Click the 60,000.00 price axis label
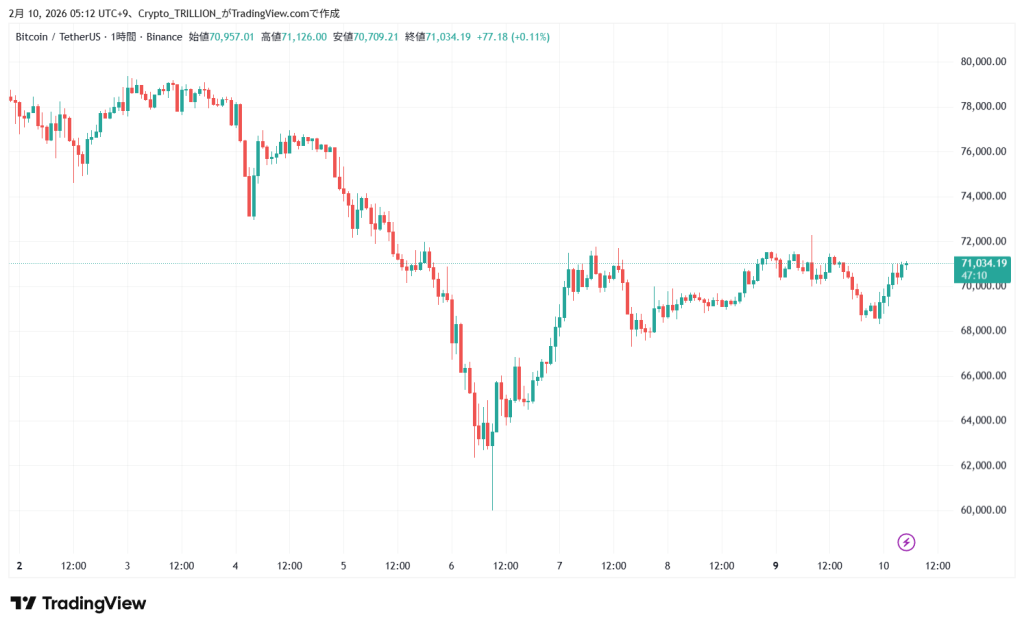 (x=981, y=510)
